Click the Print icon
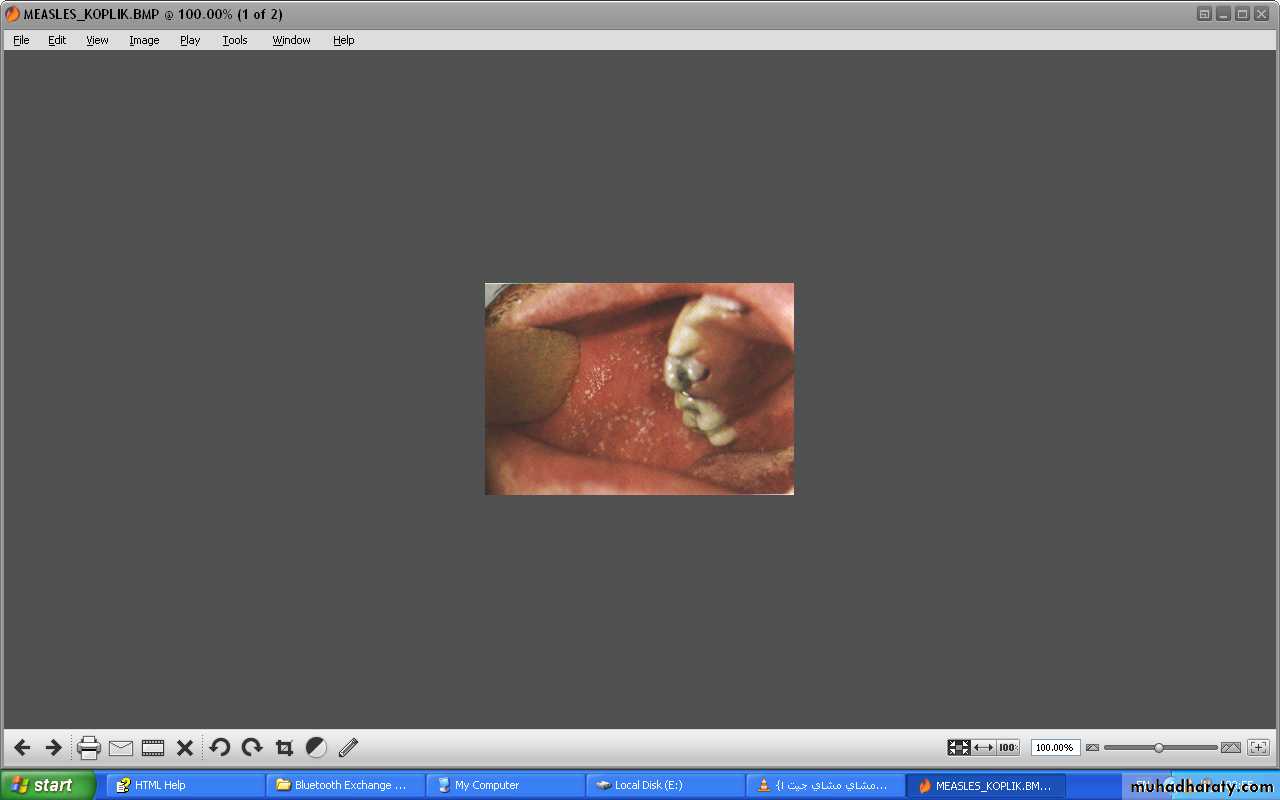The height and width of the screenshot is (800, 1280). [x=89, y=748]
